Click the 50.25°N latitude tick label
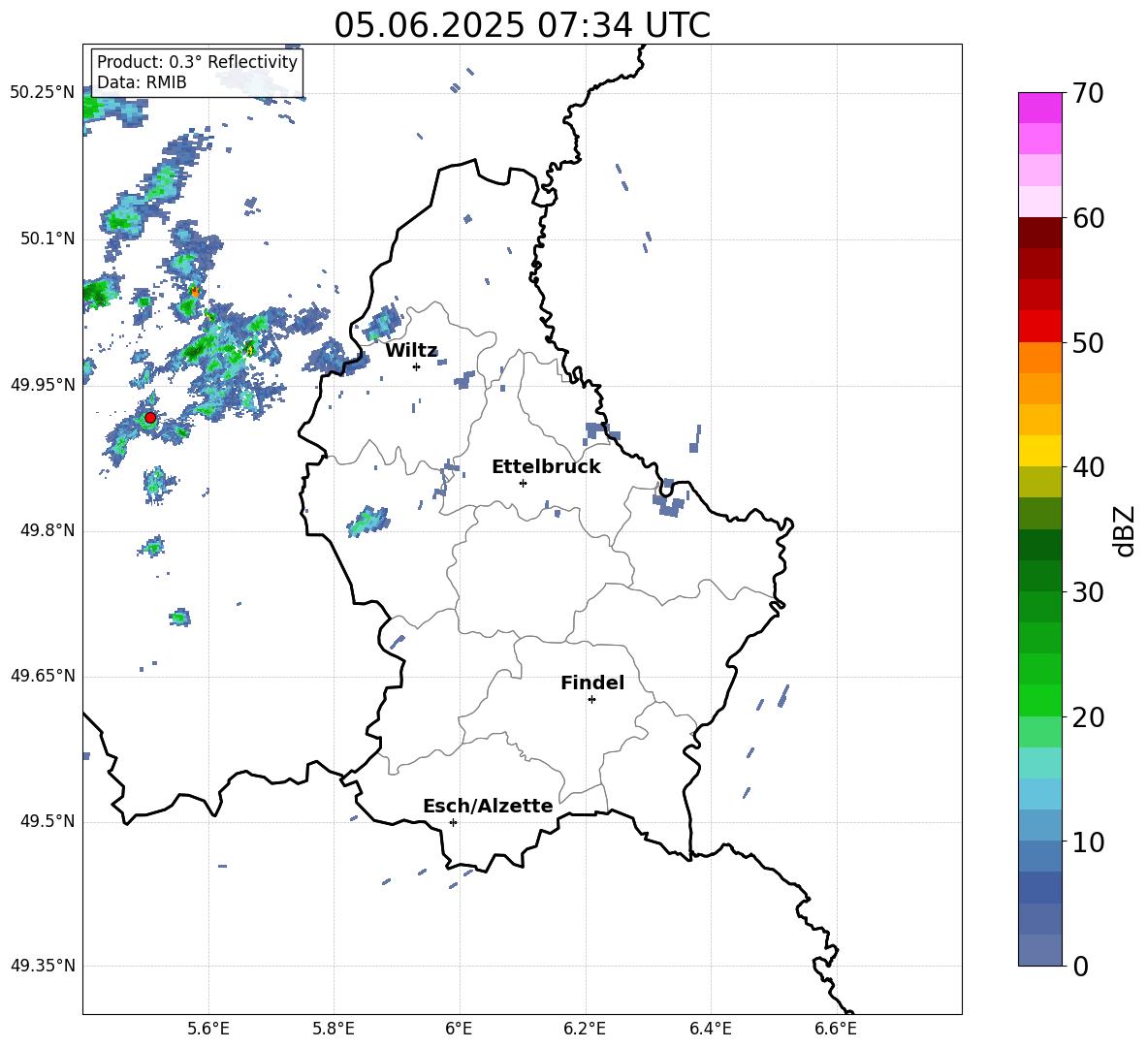 [x=43, y=93]
